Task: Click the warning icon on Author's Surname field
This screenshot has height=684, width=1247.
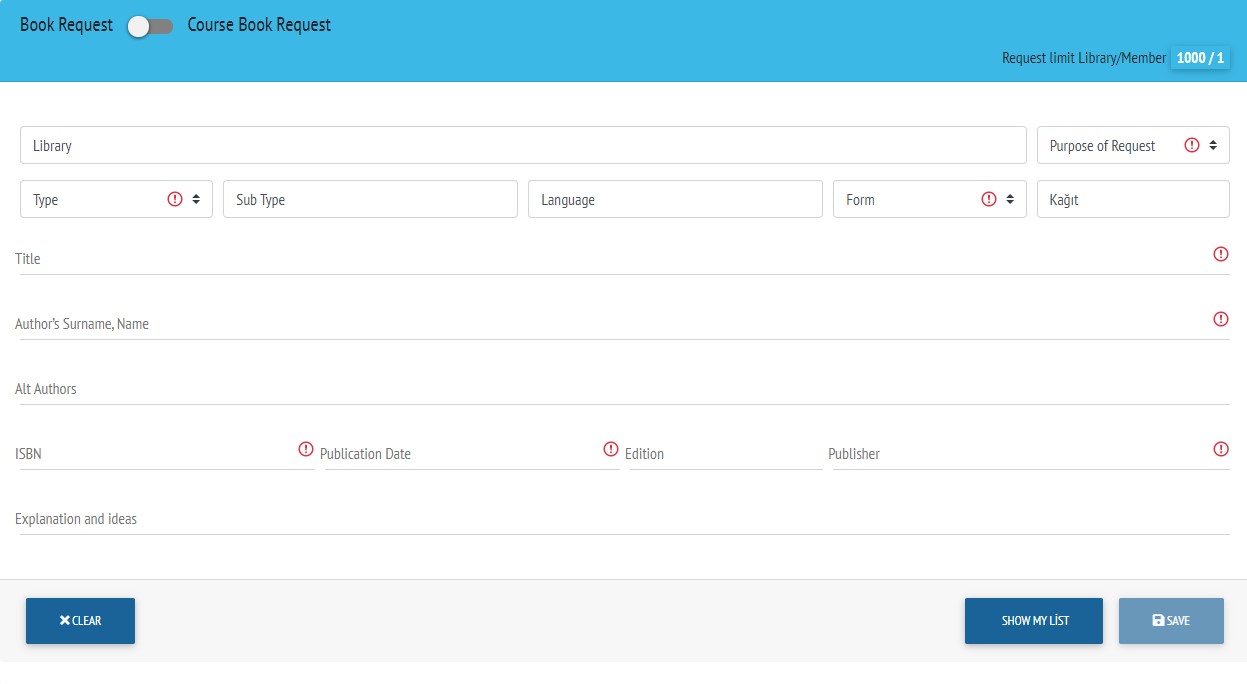Action: click(x=1221, y=319)
